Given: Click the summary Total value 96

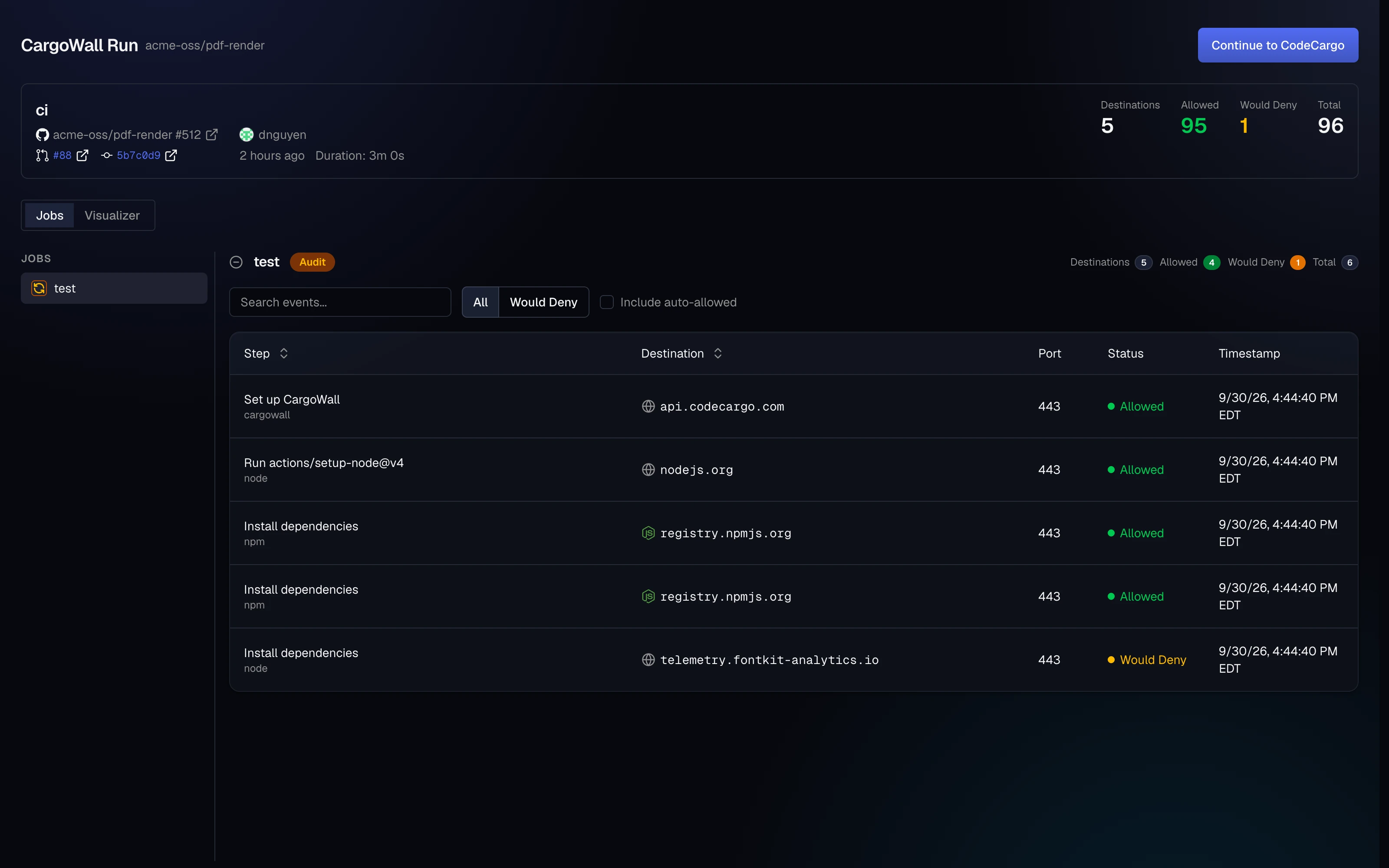Looking at the screenshot, I should [x=1330, y=126].
